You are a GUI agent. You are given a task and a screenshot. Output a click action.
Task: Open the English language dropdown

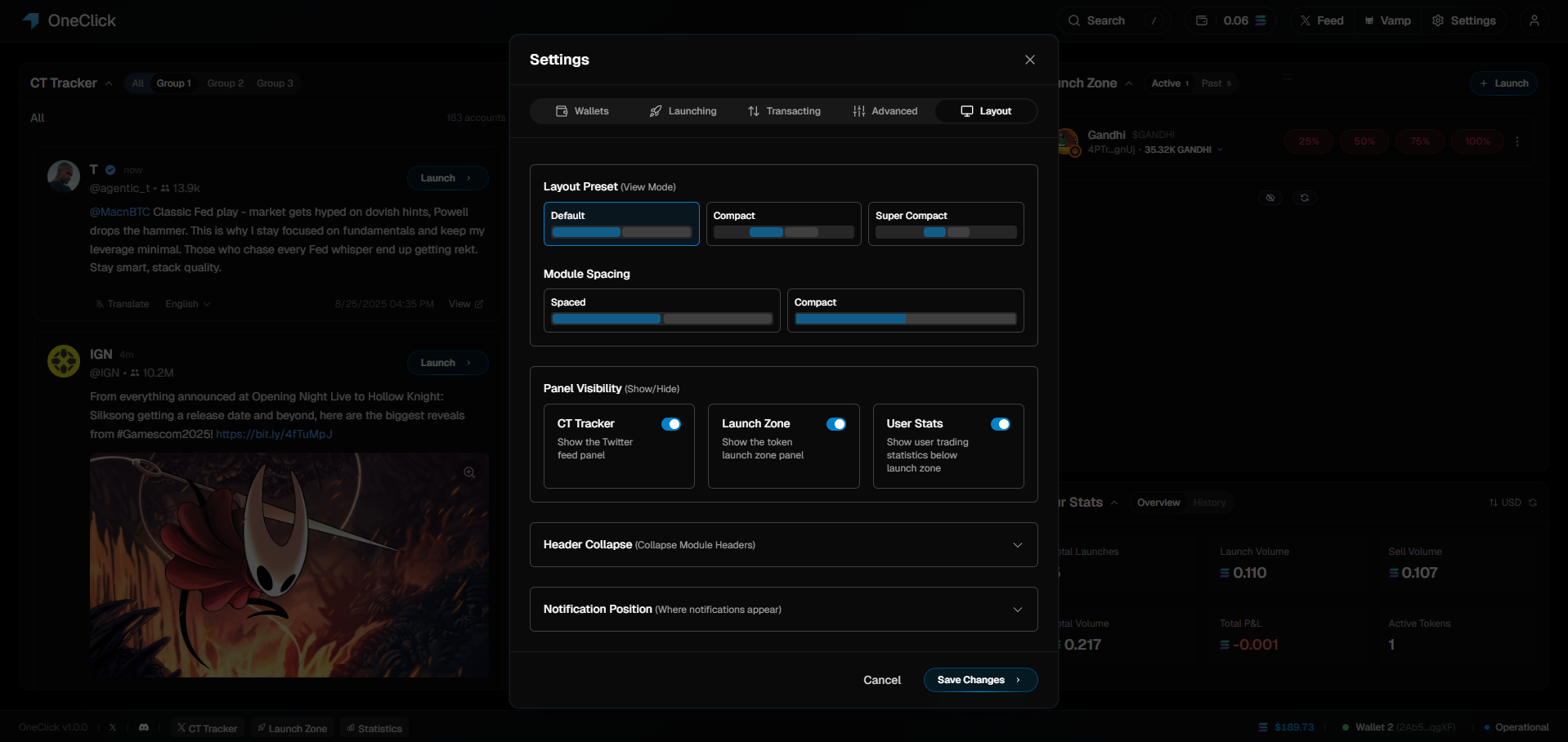pyautogui.click(x=188, y=304)
